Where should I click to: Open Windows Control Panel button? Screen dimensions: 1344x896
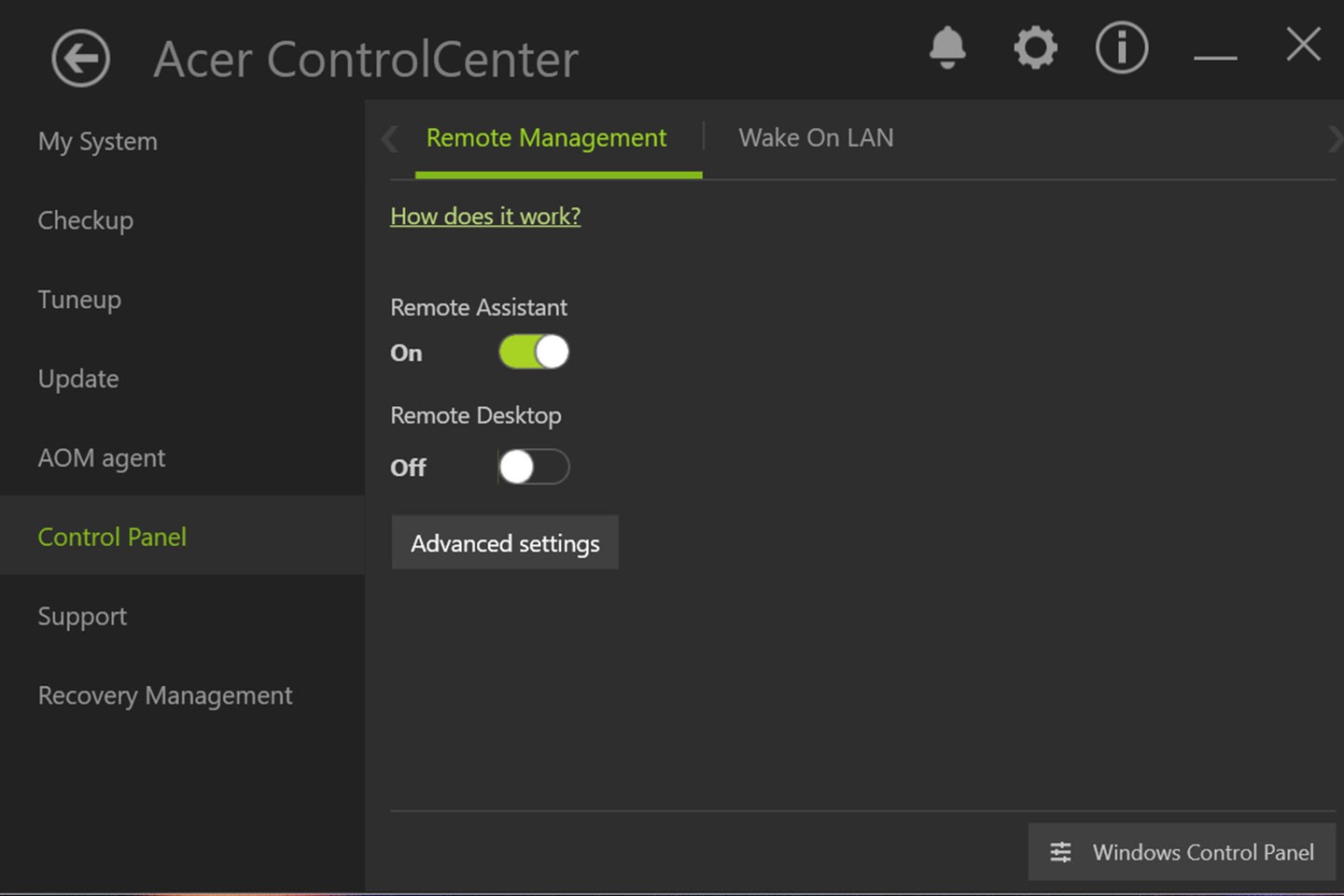click(x=1182, y=852)
